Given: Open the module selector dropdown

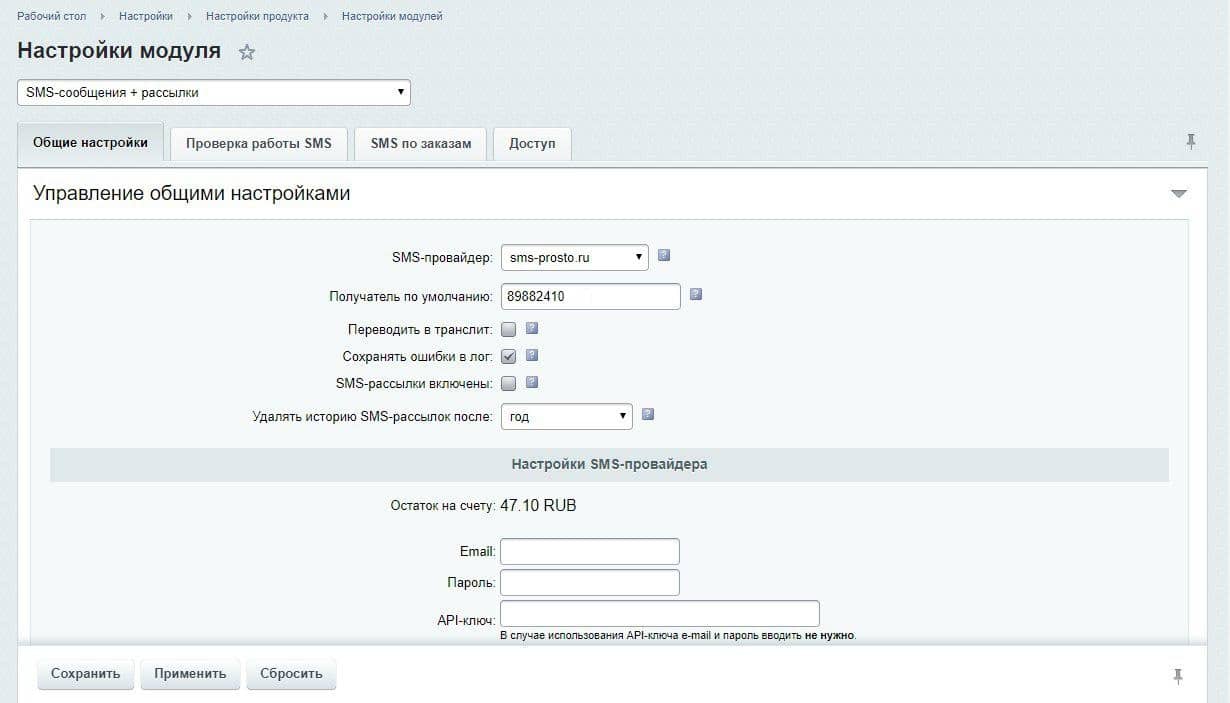Looking at the screenshot, I should coord(214,92).
